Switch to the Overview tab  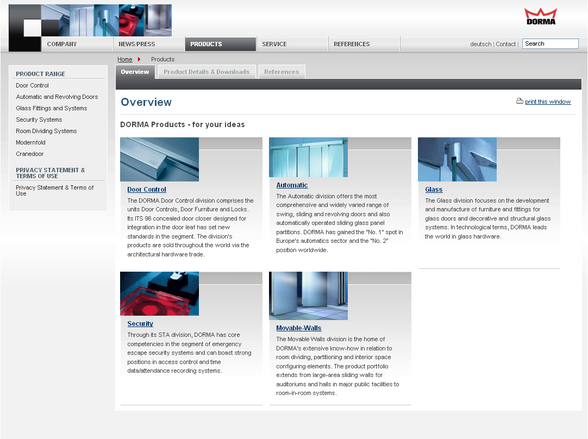pos(135,72)
